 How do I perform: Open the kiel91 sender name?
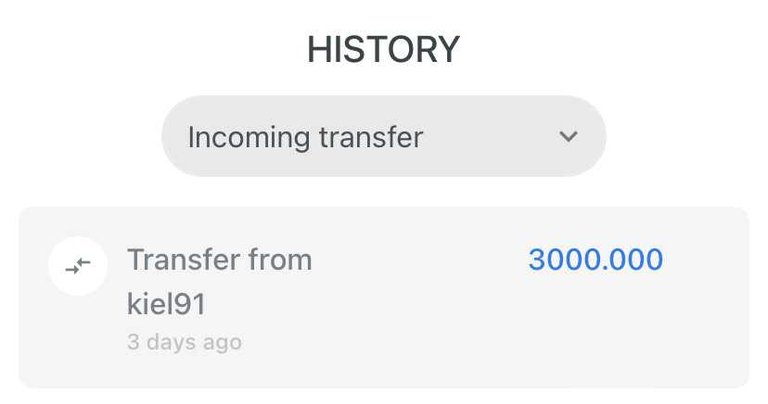point(166,304)
